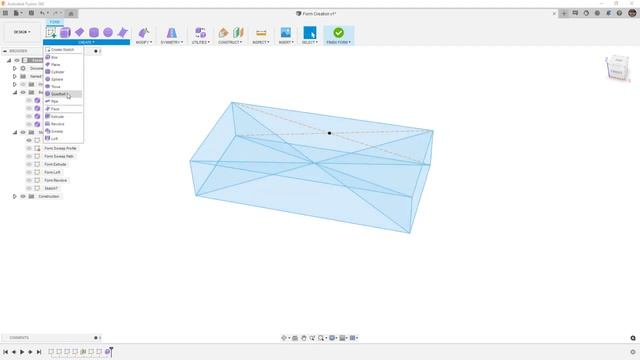Click the green Finish Form checkmark
This screenshot has height=360, width=640.
(338, 33)
